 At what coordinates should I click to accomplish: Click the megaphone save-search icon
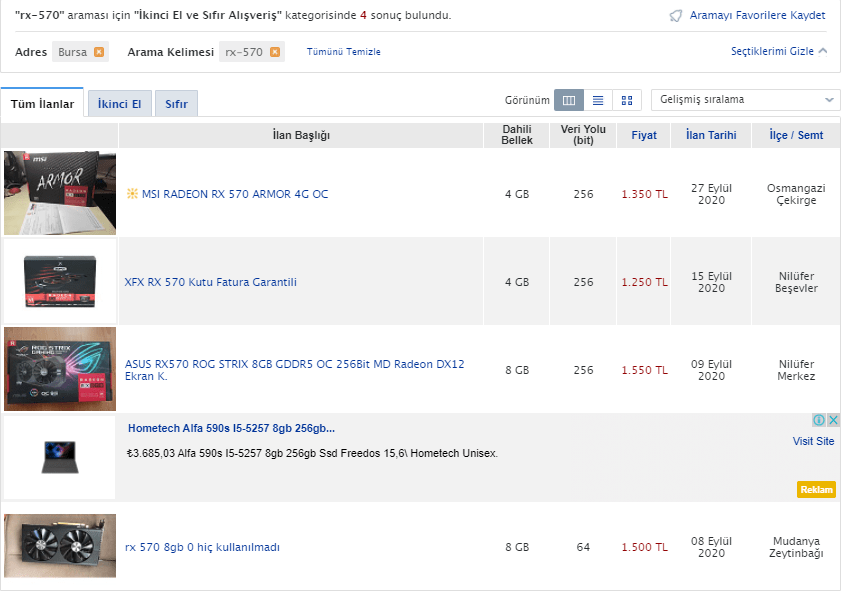pyautogui.click(x=676, y=16)
